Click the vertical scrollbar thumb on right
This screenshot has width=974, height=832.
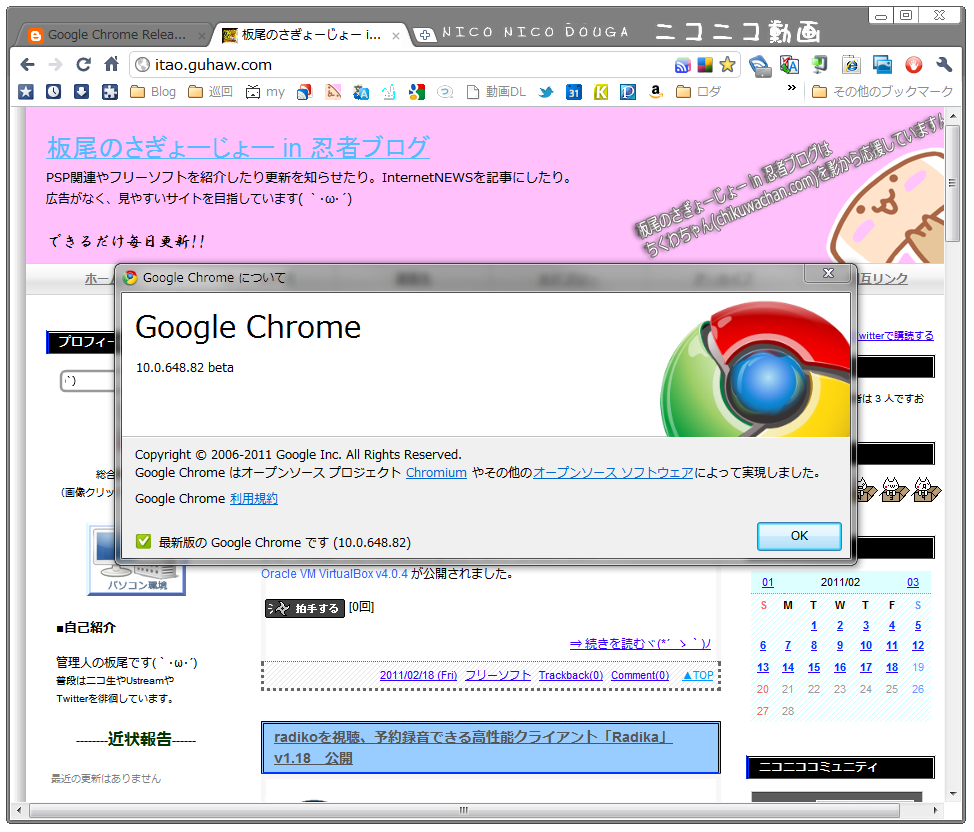pos(952,183)
